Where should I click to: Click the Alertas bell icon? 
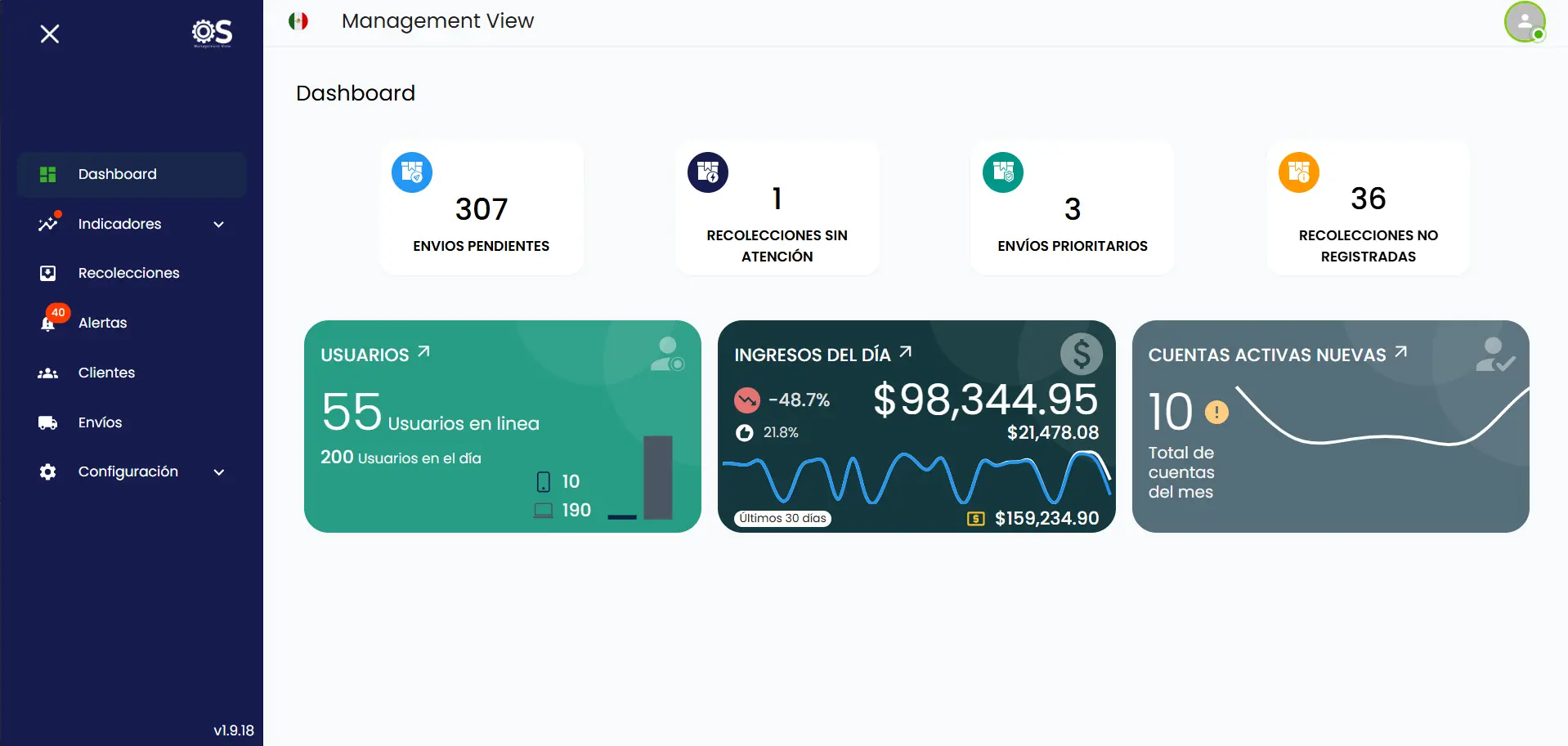(47, 324)
